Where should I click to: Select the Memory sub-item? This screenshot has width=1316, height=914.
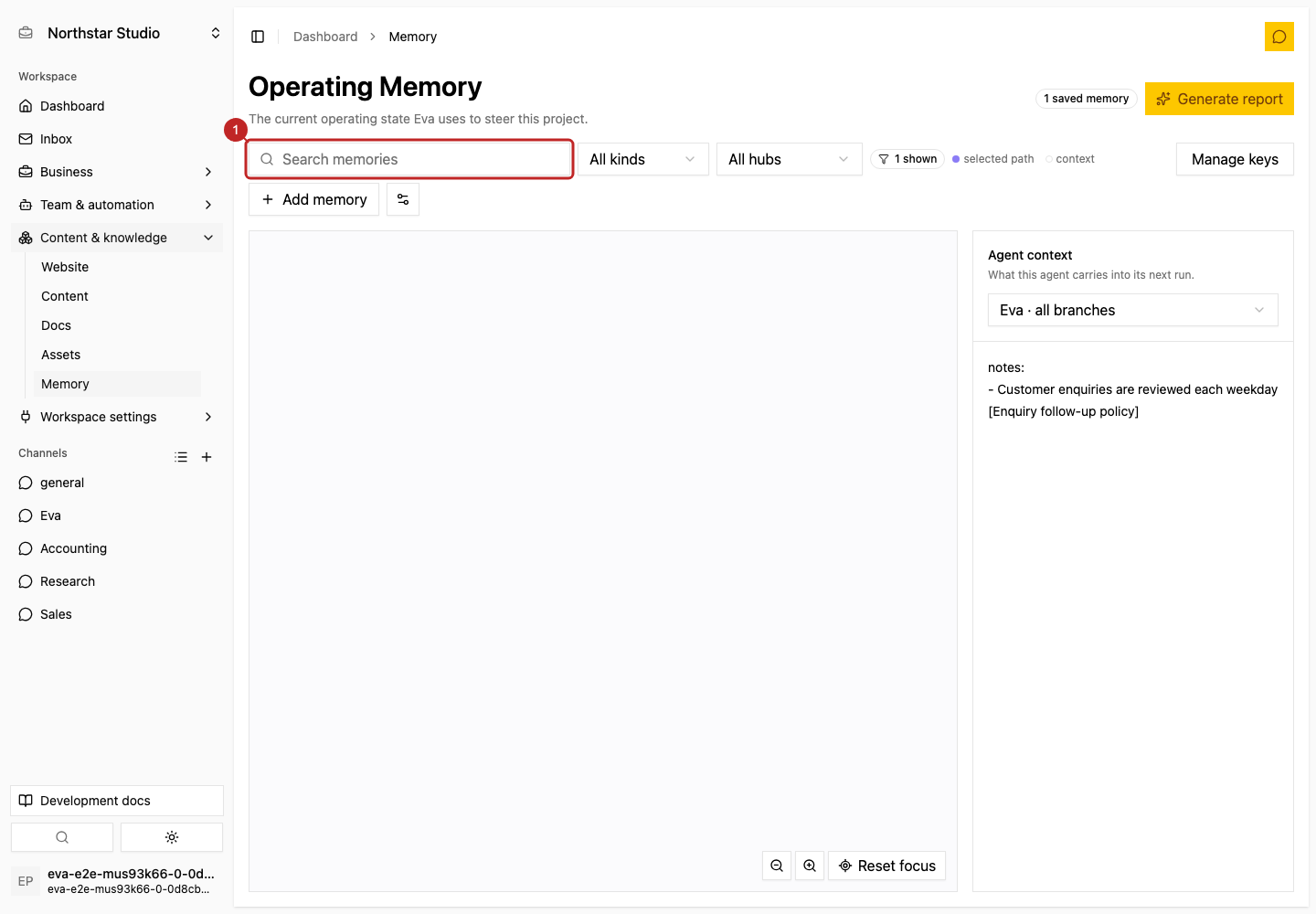[x=117, y=384]
